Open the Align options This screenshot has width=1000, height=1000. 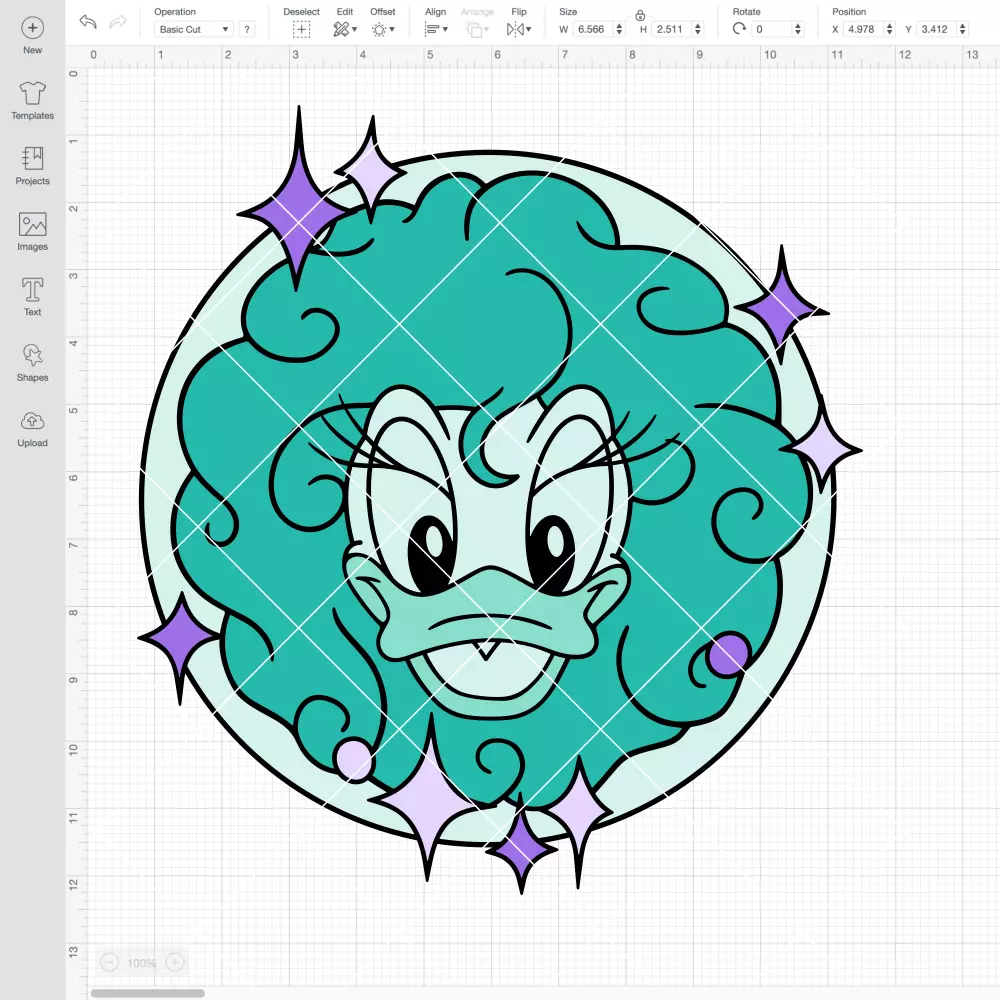pyautogui.click(x=432, y=29)
